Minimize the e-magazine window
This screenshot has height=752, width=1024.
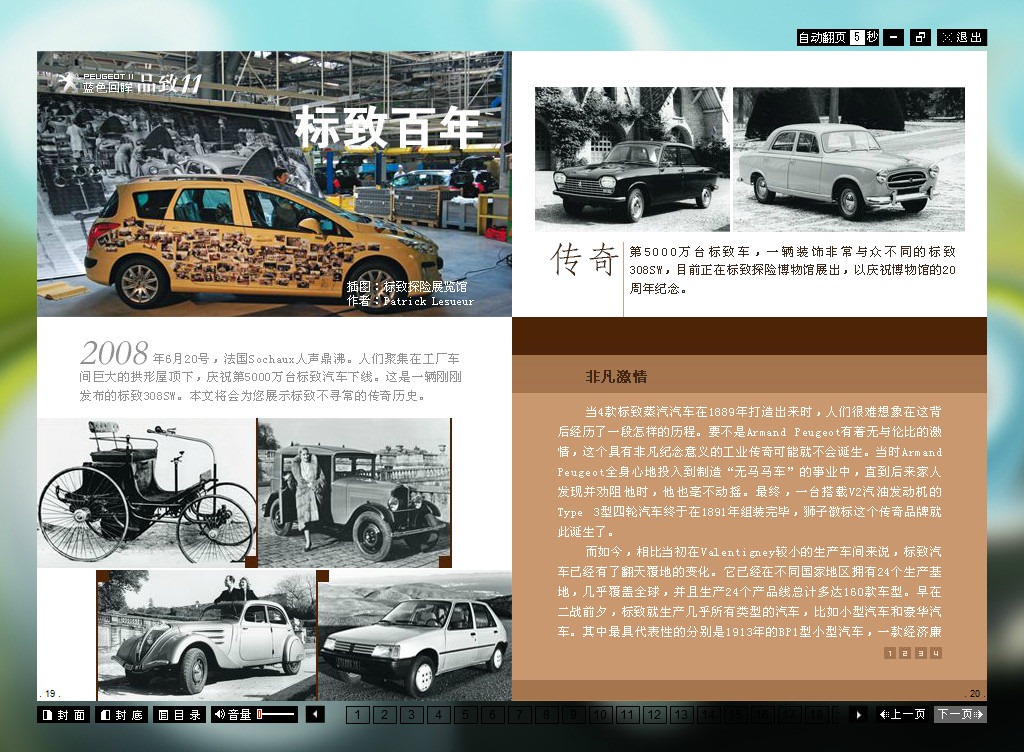tap(893, 38)
